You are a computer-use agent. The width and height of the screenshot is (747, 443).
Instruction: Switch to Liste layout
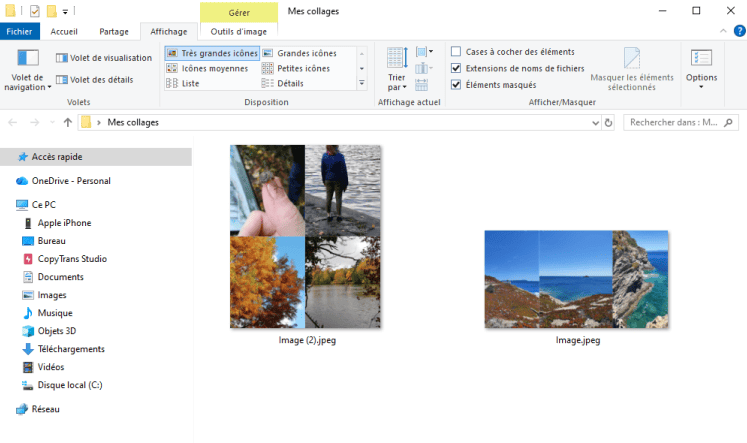[182, 83]
